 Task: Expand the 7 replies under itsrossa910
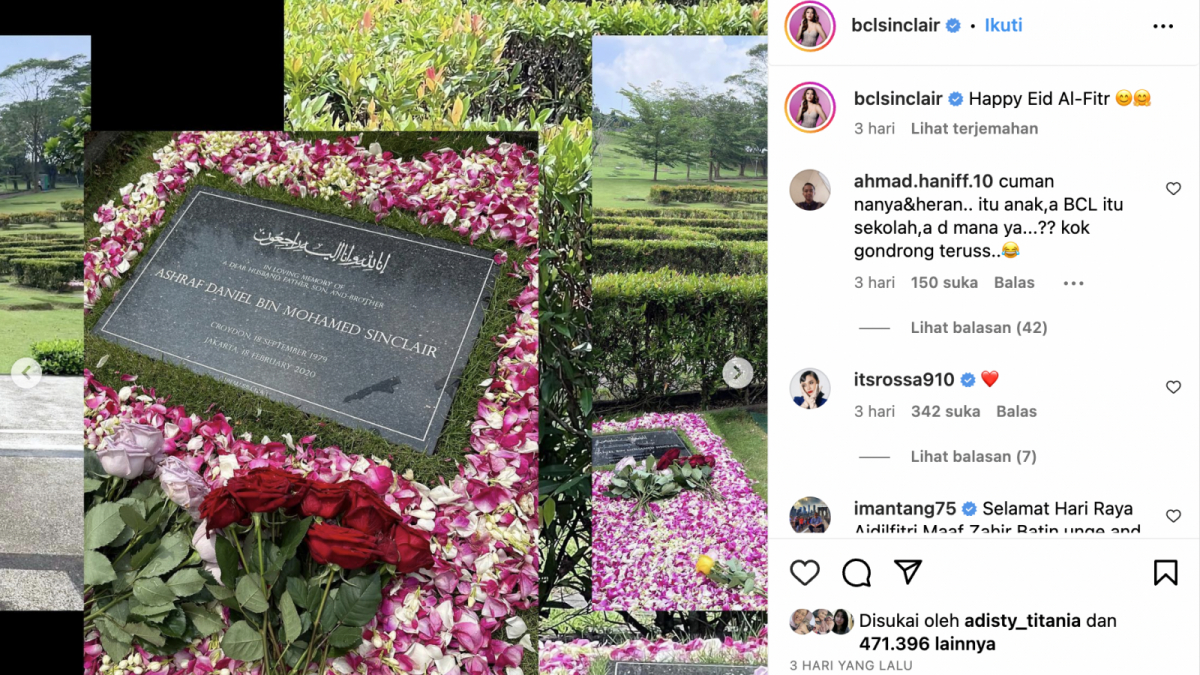(973, 456)
